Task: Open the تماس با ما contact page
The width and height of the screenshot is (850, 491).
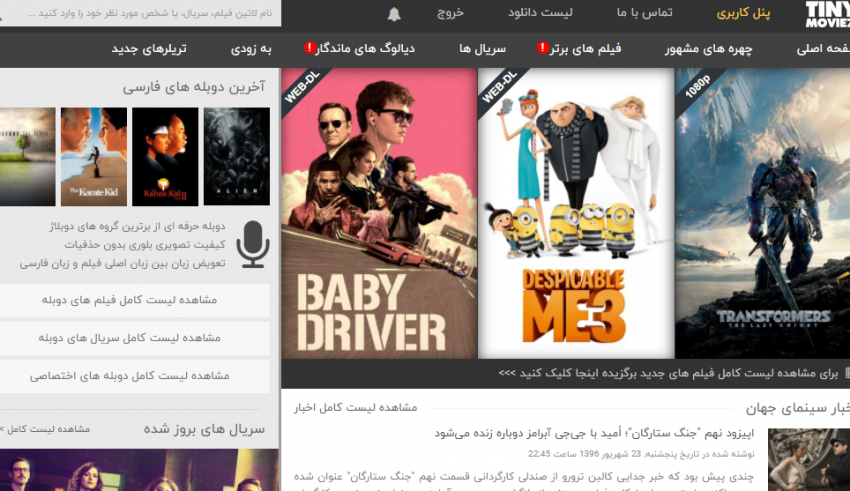Action: point(645,12)
